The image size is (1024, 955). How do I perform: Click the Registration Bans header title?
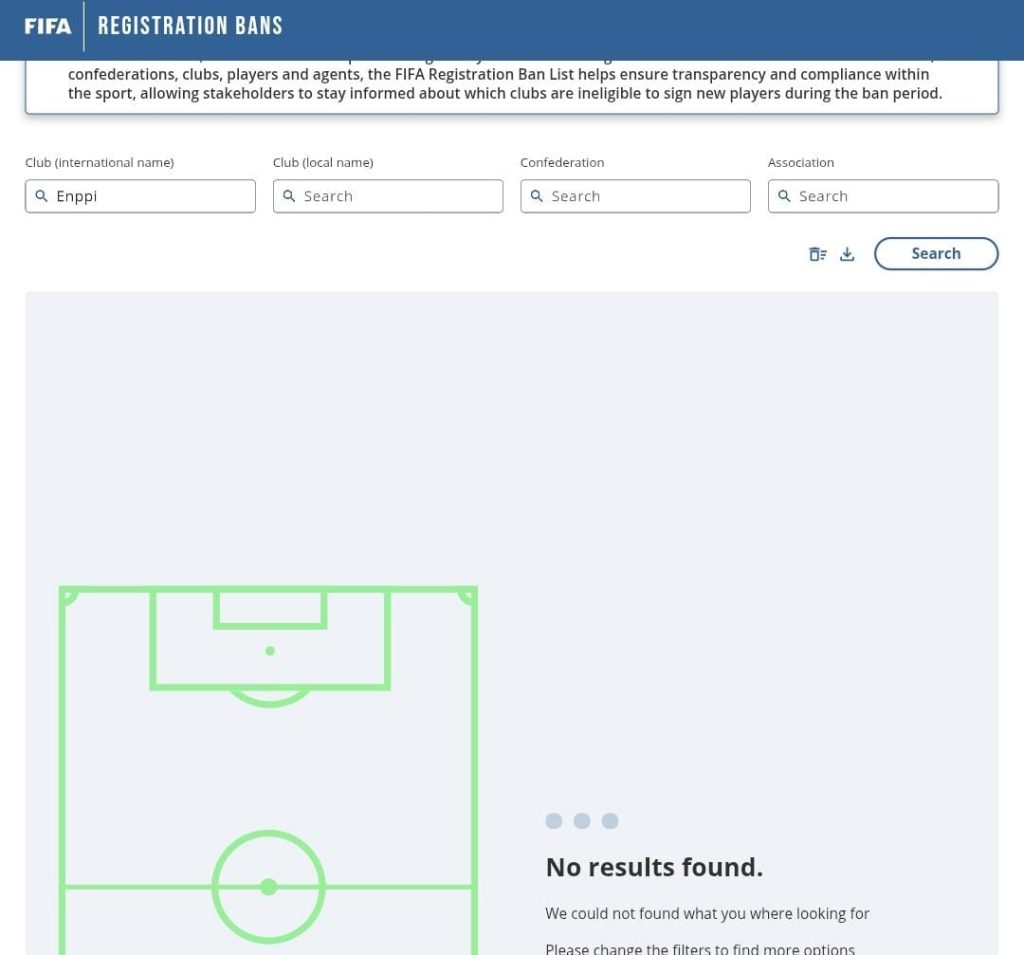pos(190,26)
